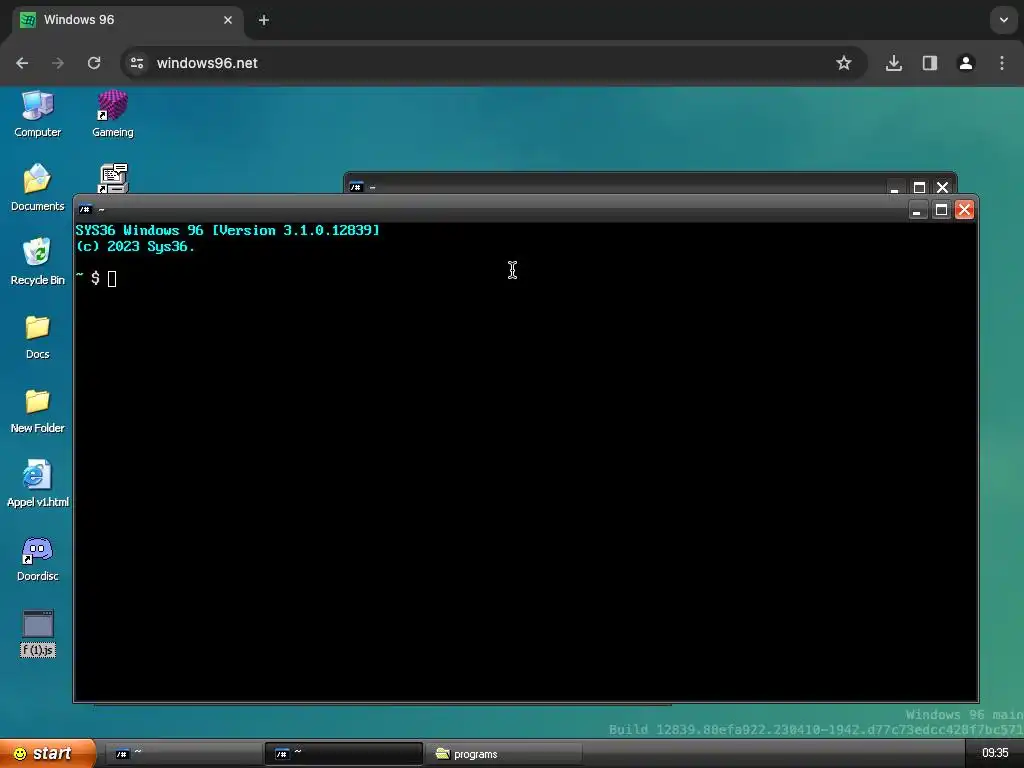This screenshot has width=1024, height=768.
Task: Open the browser profile icon
Action: [966, 63]
